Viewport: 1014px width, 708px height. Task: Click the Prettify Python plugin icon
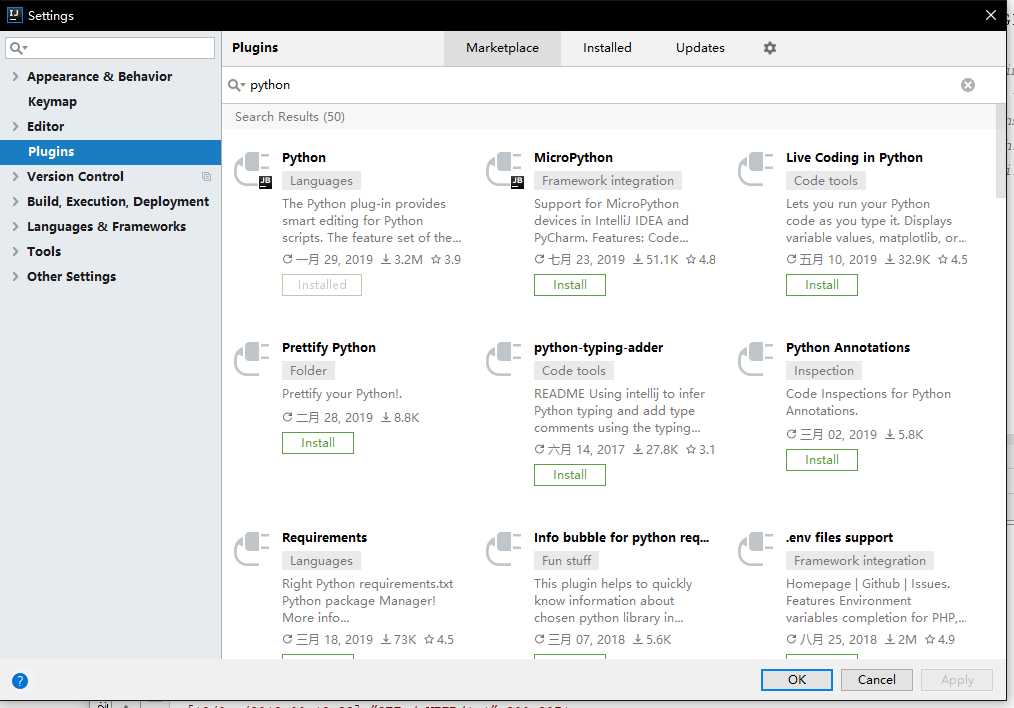[252, 359]
